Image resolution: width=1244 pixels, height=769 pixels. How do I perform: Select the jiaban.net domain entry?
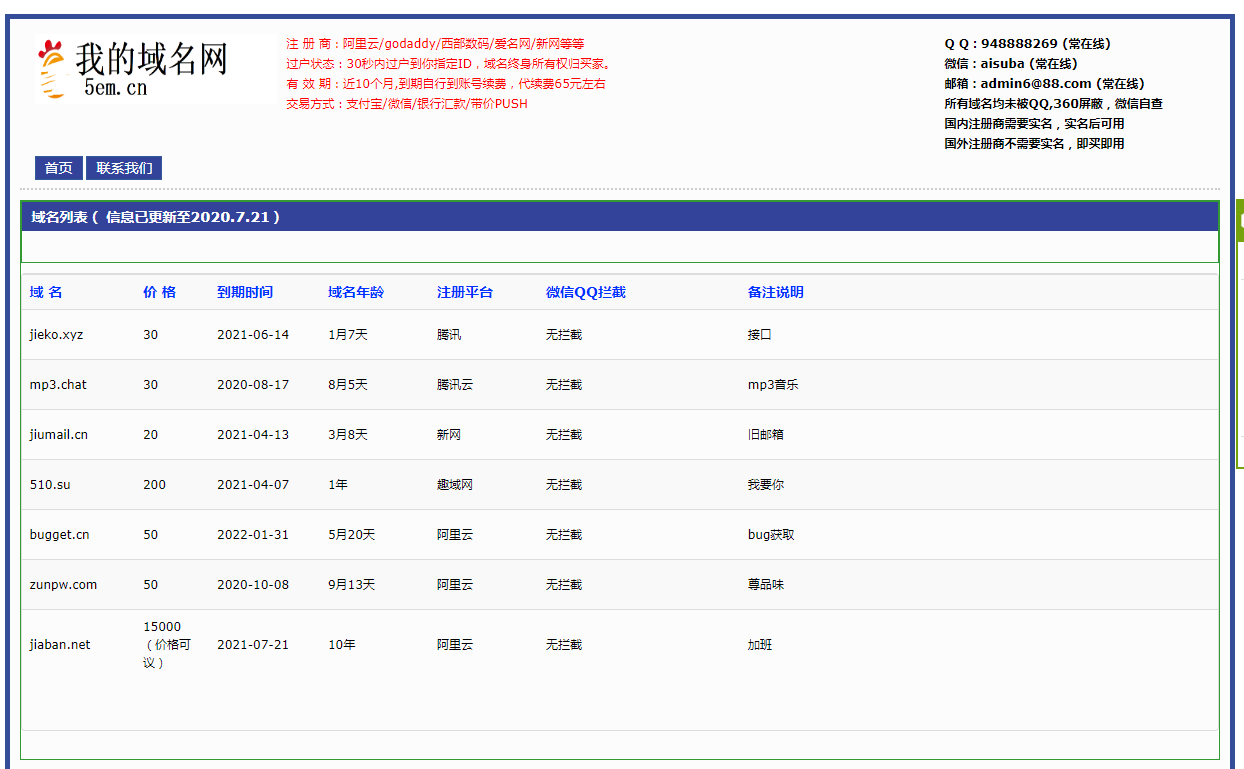(x=60, y=645)
